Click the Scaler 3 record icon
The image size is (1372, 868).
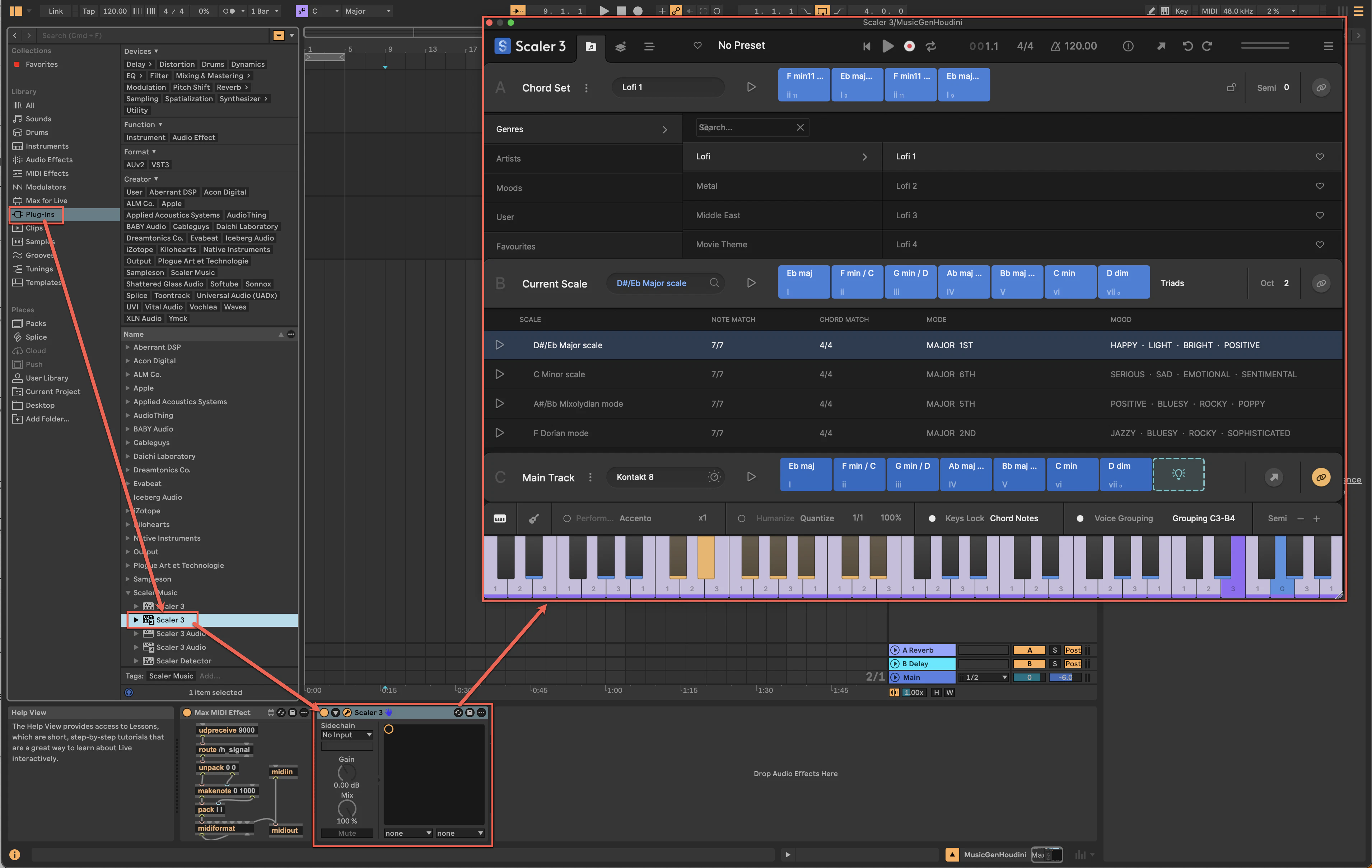click(x=909, y=46)
